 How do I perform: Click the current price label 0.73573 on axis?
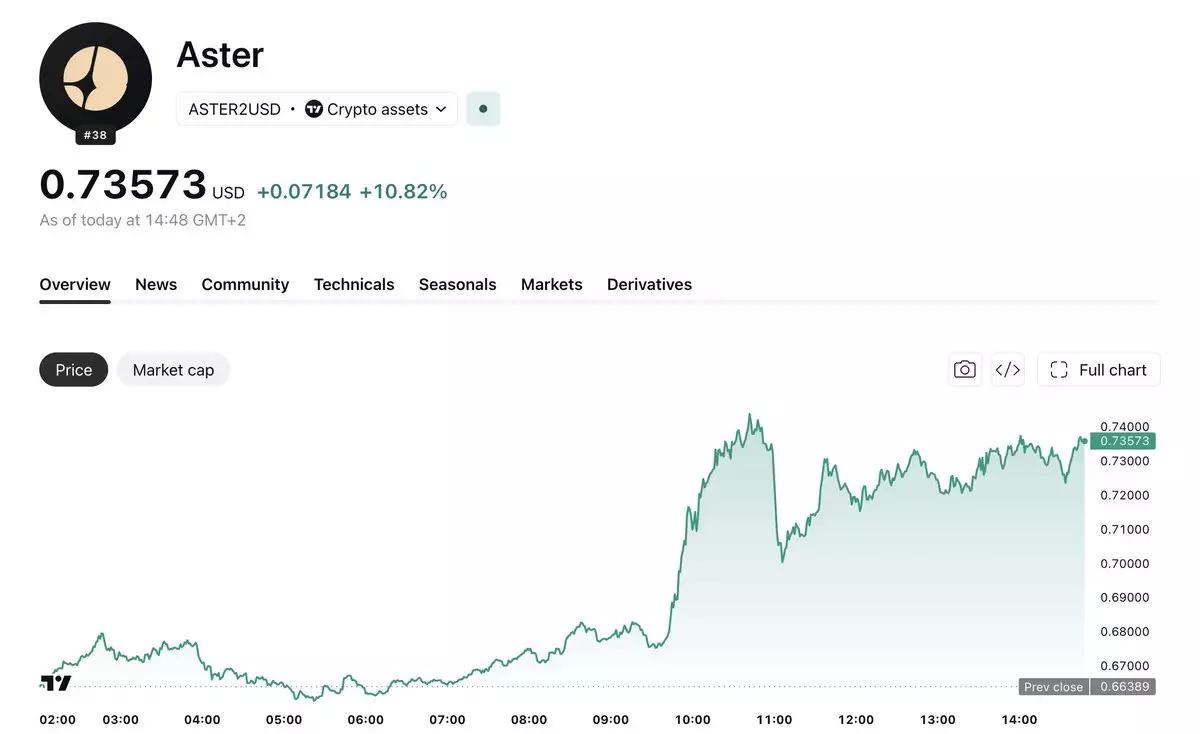1124,441
